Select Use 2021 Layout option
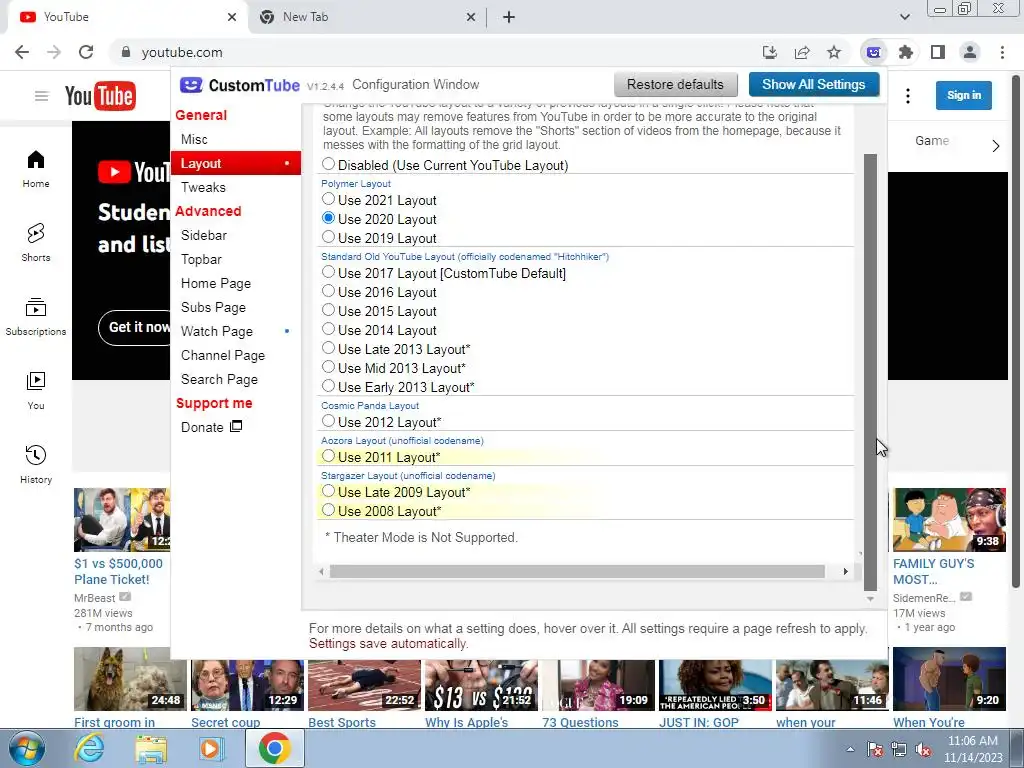This screenshot has height=768, width=1024. point(328,199)
